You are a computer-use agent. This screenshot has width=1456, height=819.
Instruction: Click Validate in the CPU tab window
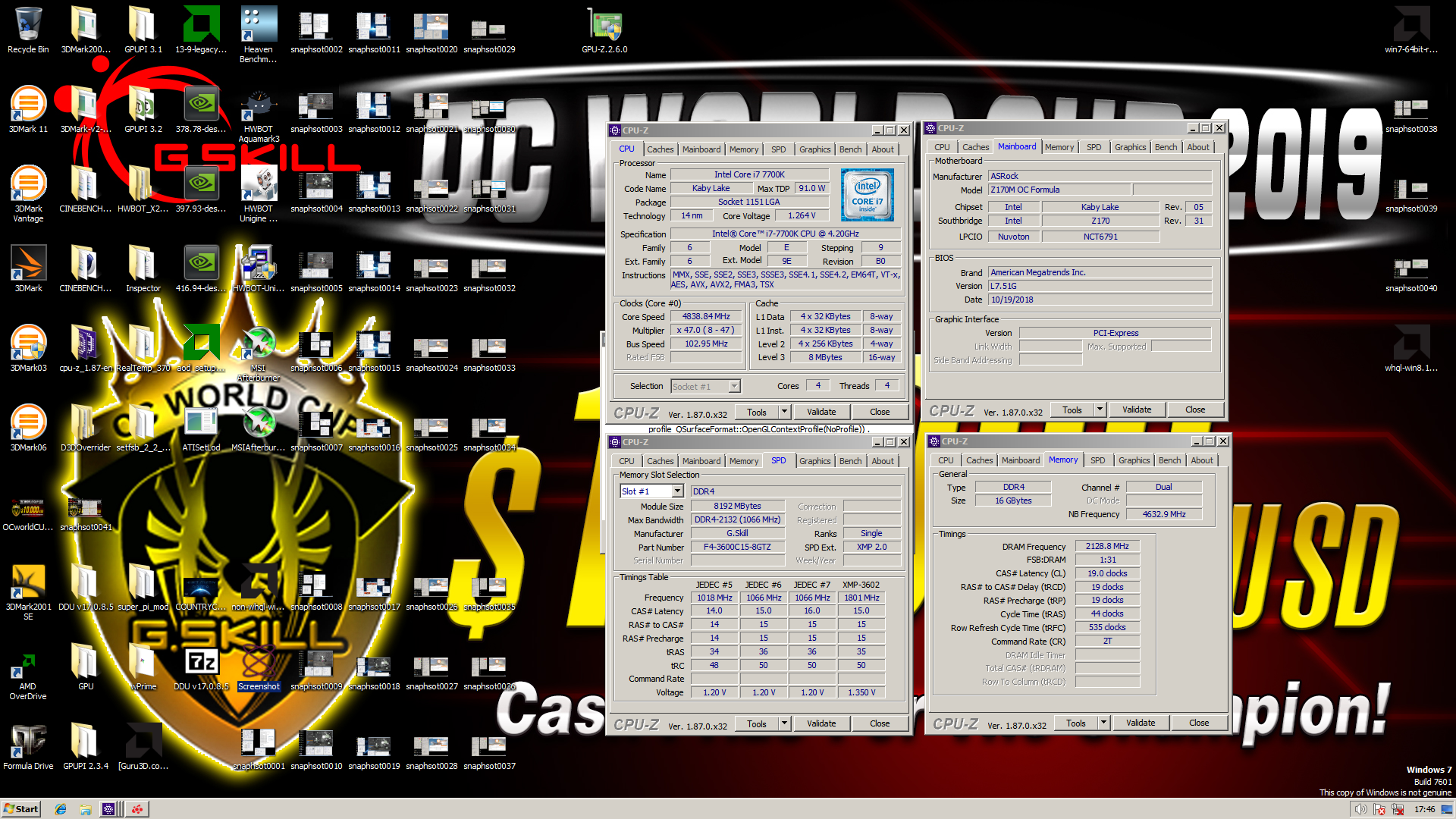[821, 412]
